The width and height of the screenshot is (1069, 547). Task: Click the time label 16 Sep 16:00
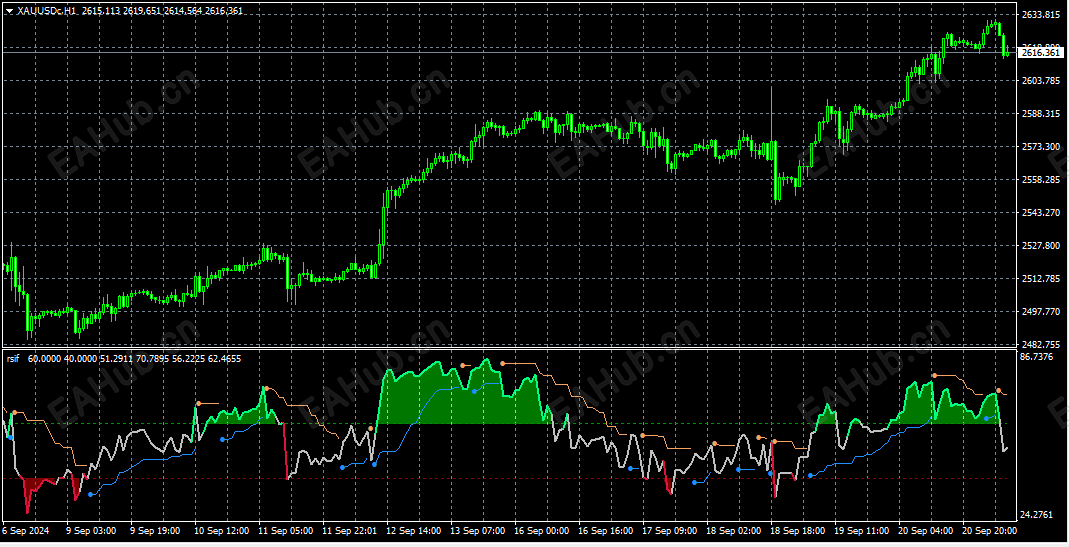click(x=605, y=531)
